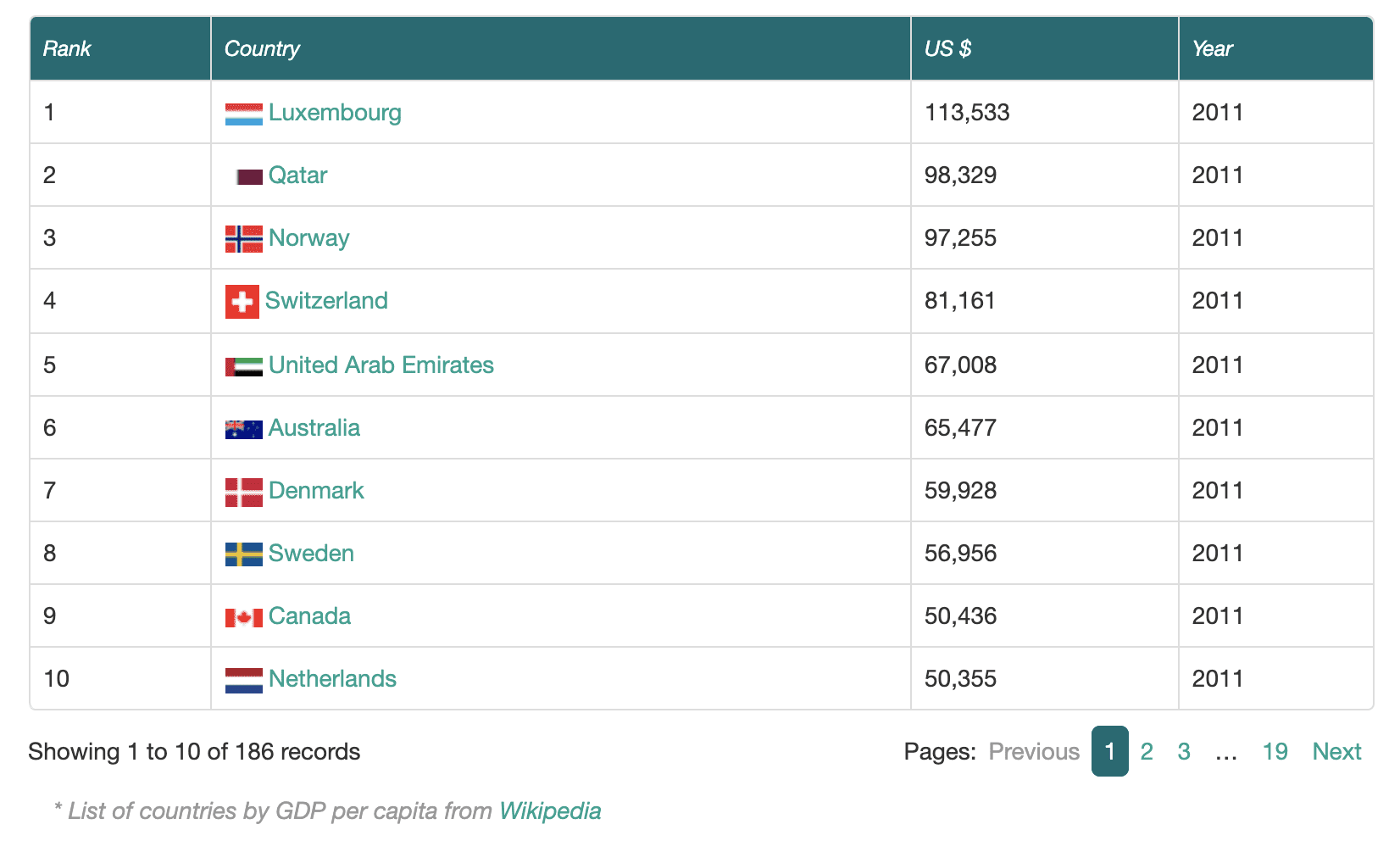The height and width of the screenshot is (841, 1400).
Task: Open the Netherlands country page
Action: pos(332,678)
